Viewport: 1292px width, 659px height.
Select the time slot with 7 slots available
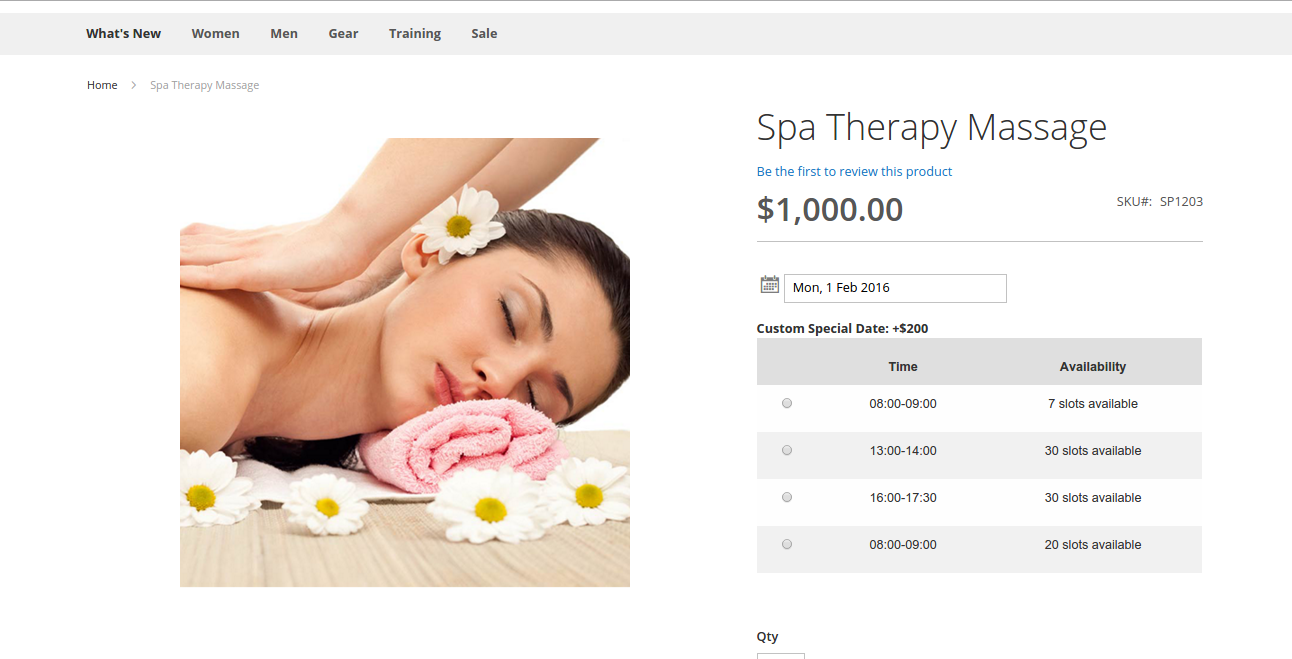tap(787, 403)
